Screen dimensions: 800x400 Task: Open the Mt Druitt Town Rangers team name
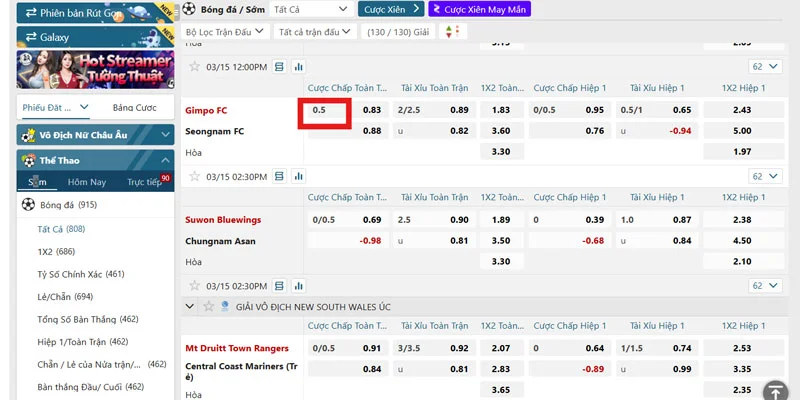pos(237,348)
